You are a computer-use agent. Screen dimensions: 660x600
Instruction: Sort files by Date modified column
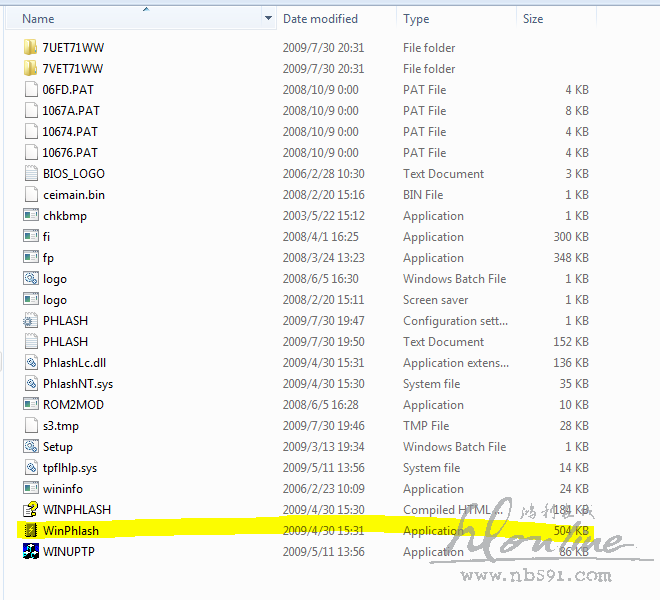click(x=320, y=19)
